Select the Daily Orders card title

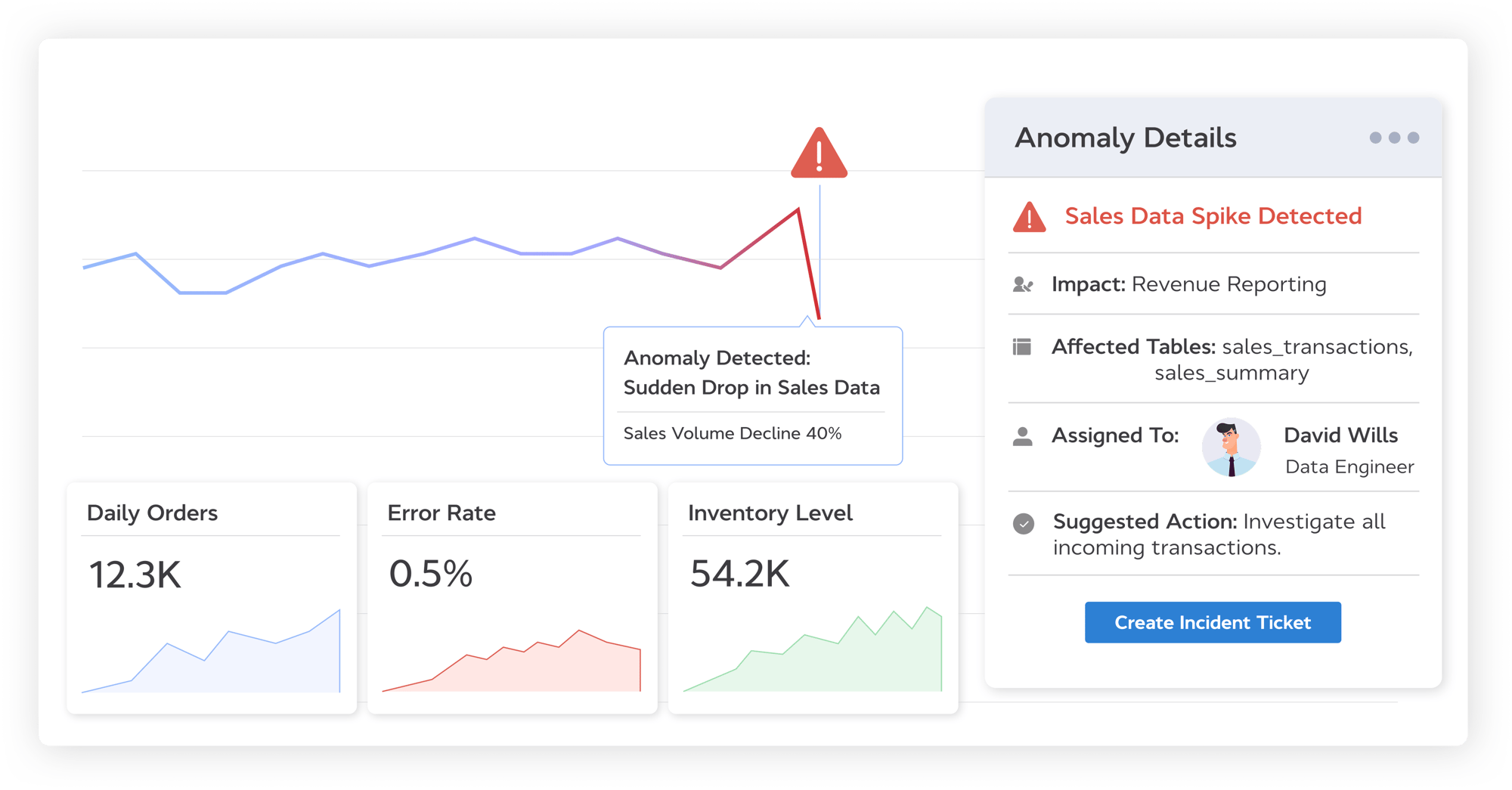click(x=152, y=513)
